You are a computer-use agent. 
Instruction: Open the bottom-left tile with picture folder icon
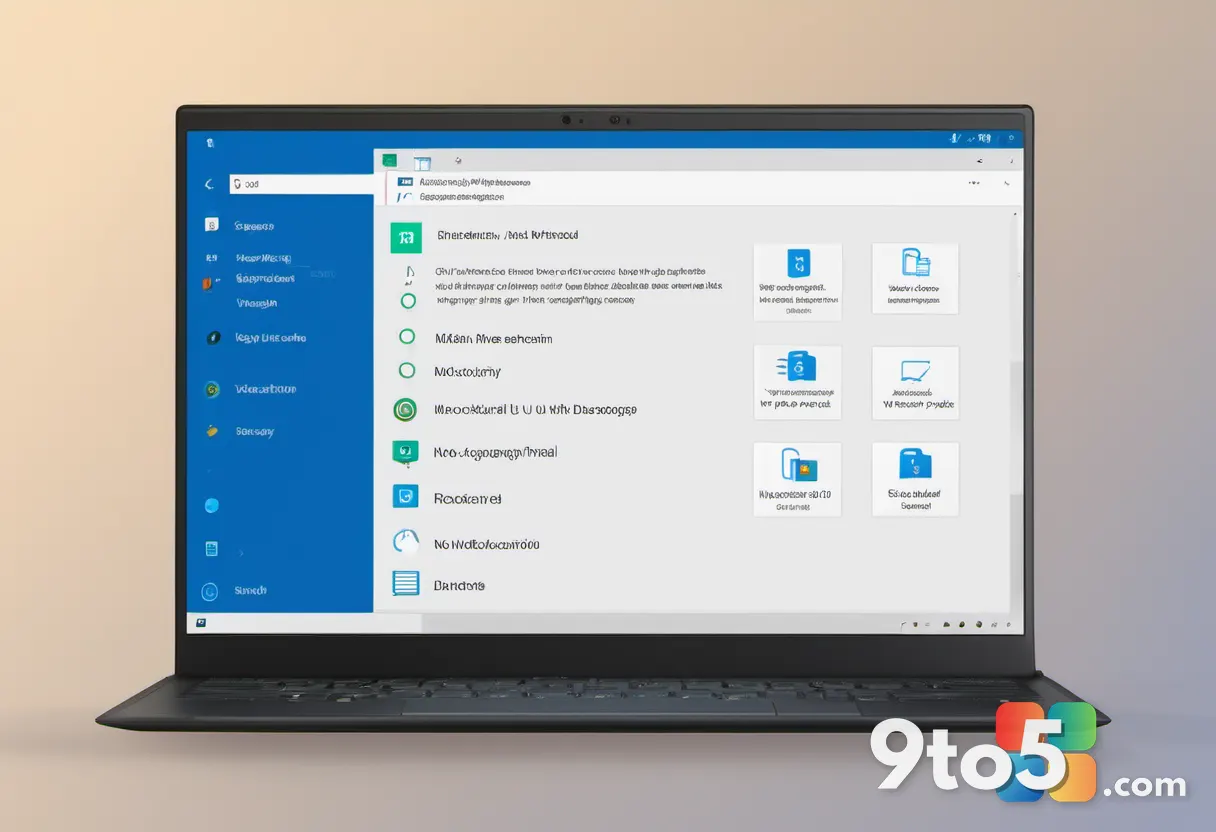[x=797, y=480]
